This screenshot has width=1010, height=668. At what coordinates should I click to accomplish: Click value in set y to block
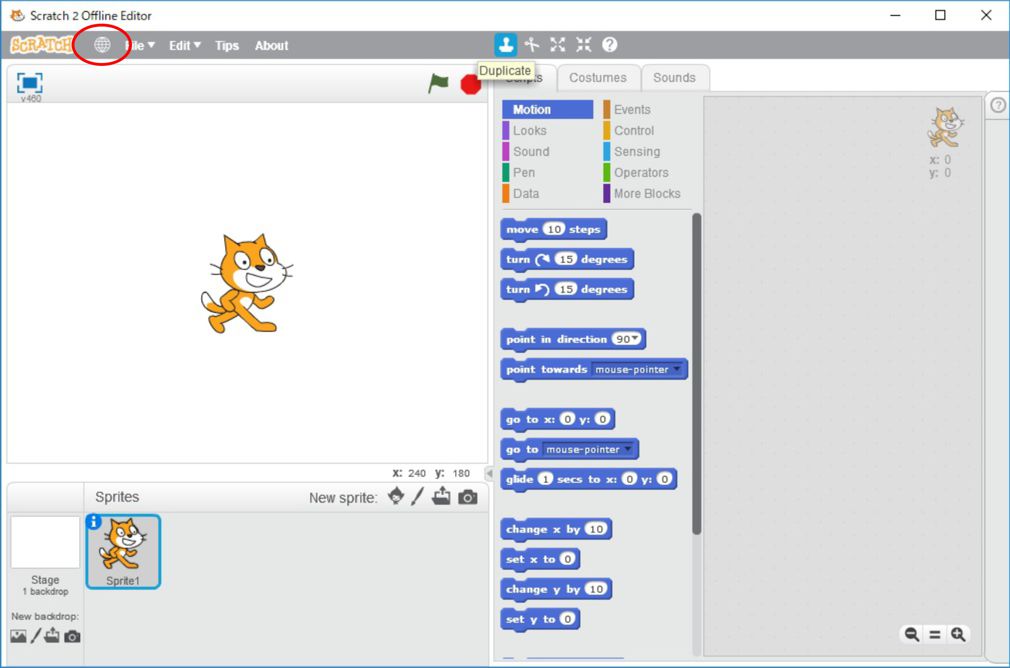click(x=567, y=619)
